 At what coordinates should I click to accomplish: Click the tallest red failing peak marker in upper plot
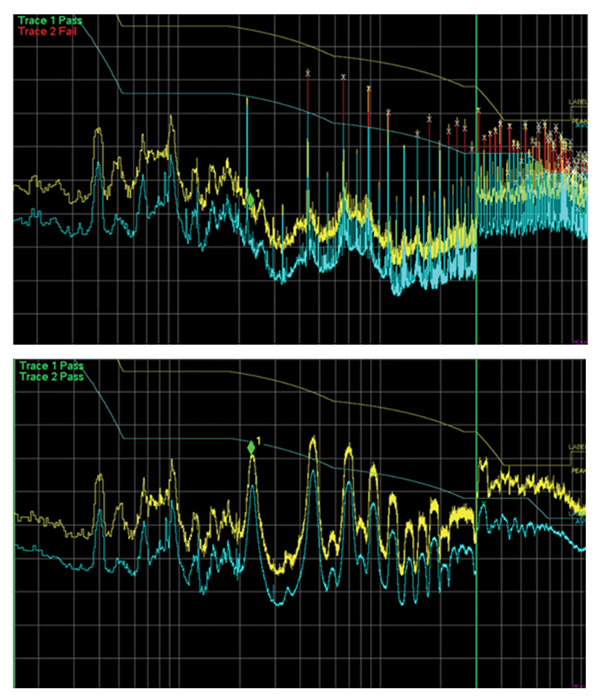[308, 74]
